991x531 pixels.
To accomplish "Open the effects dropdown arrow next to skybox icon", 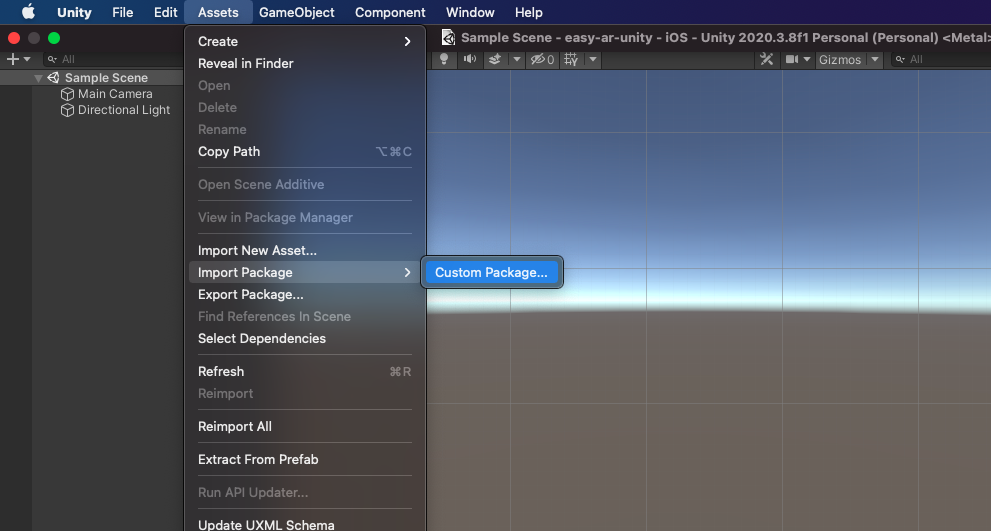I will pos(517,59).
